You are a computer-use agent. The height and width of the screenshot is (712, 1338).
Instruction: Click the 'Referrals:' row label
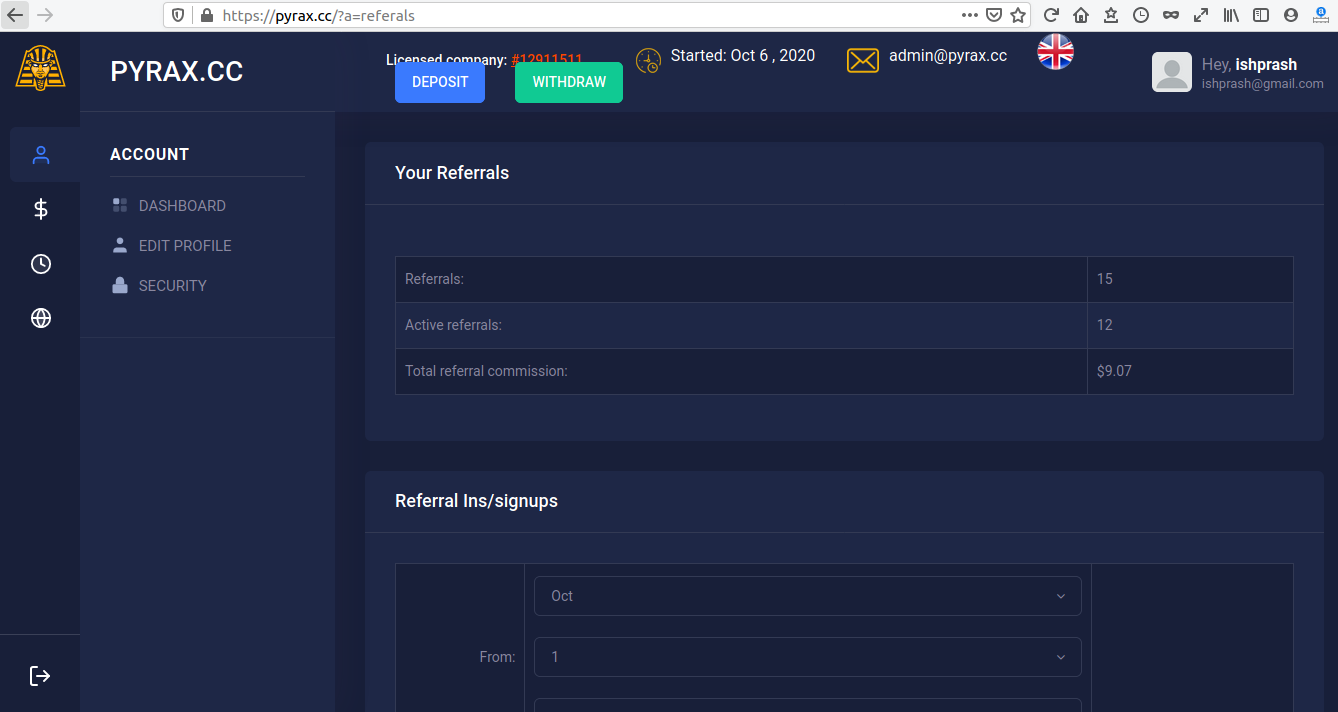pyautogui.click(x=434, y=279)
